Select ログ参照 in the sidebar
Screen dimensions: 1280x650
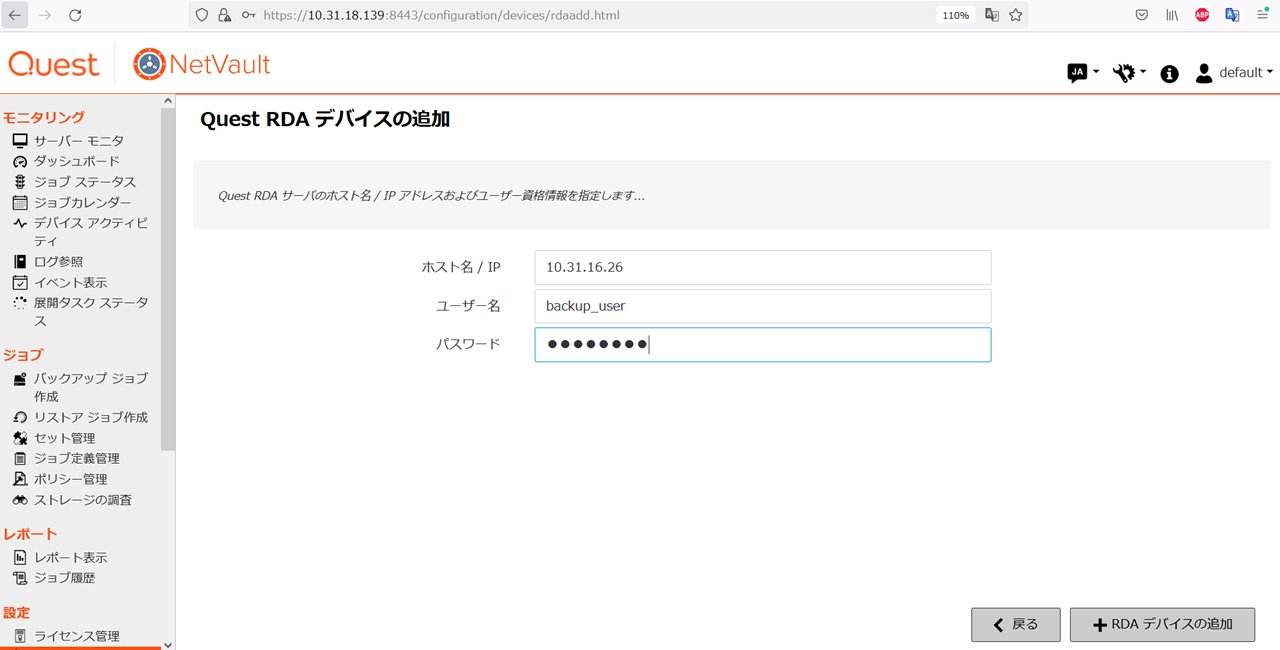[x=59, y=262]
